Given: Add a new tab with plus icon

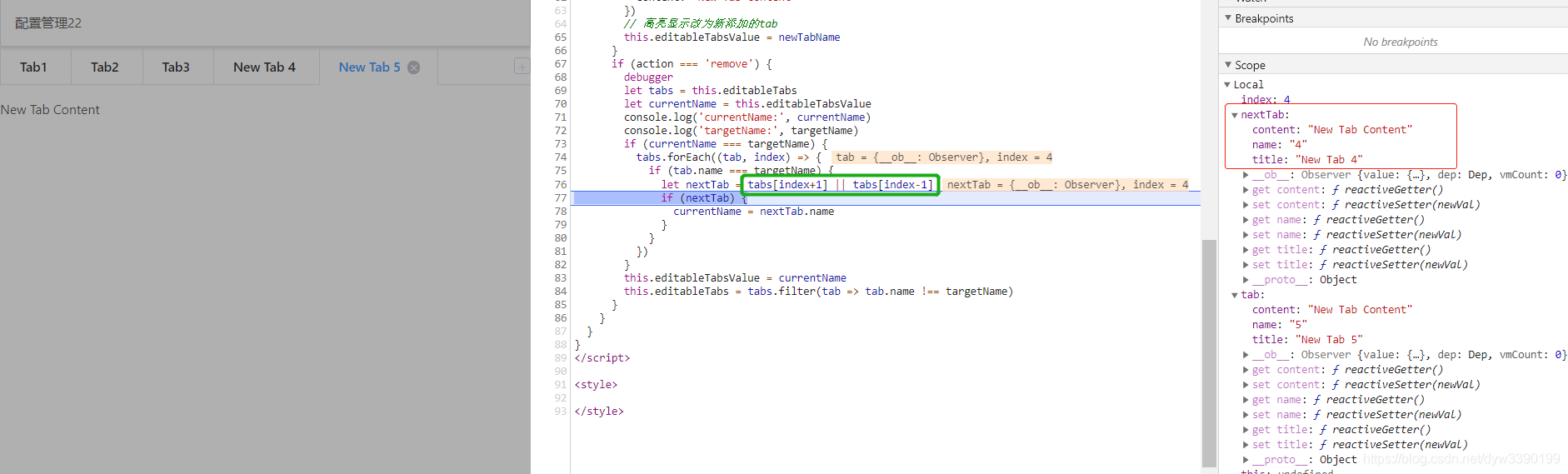Looking at the screenshot, I should point(522,67).
